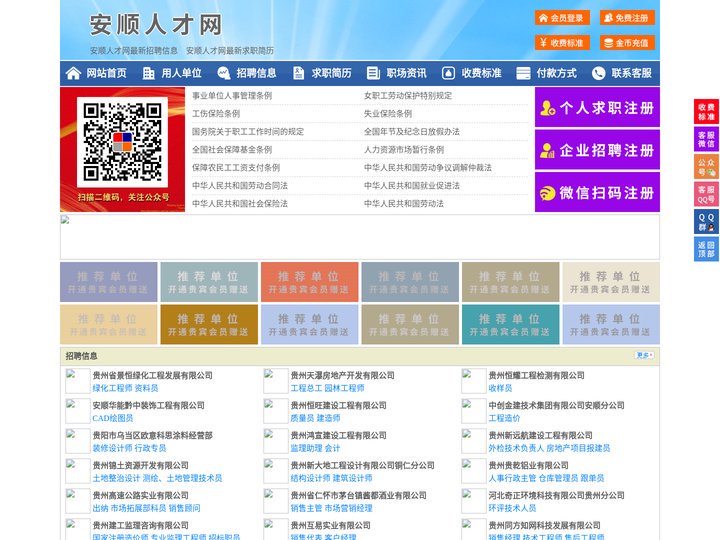Open company 贵州新远航建设工程有限公司
Image resolution: width=720 pixels, height=540 pixels.
pos(540,435)
